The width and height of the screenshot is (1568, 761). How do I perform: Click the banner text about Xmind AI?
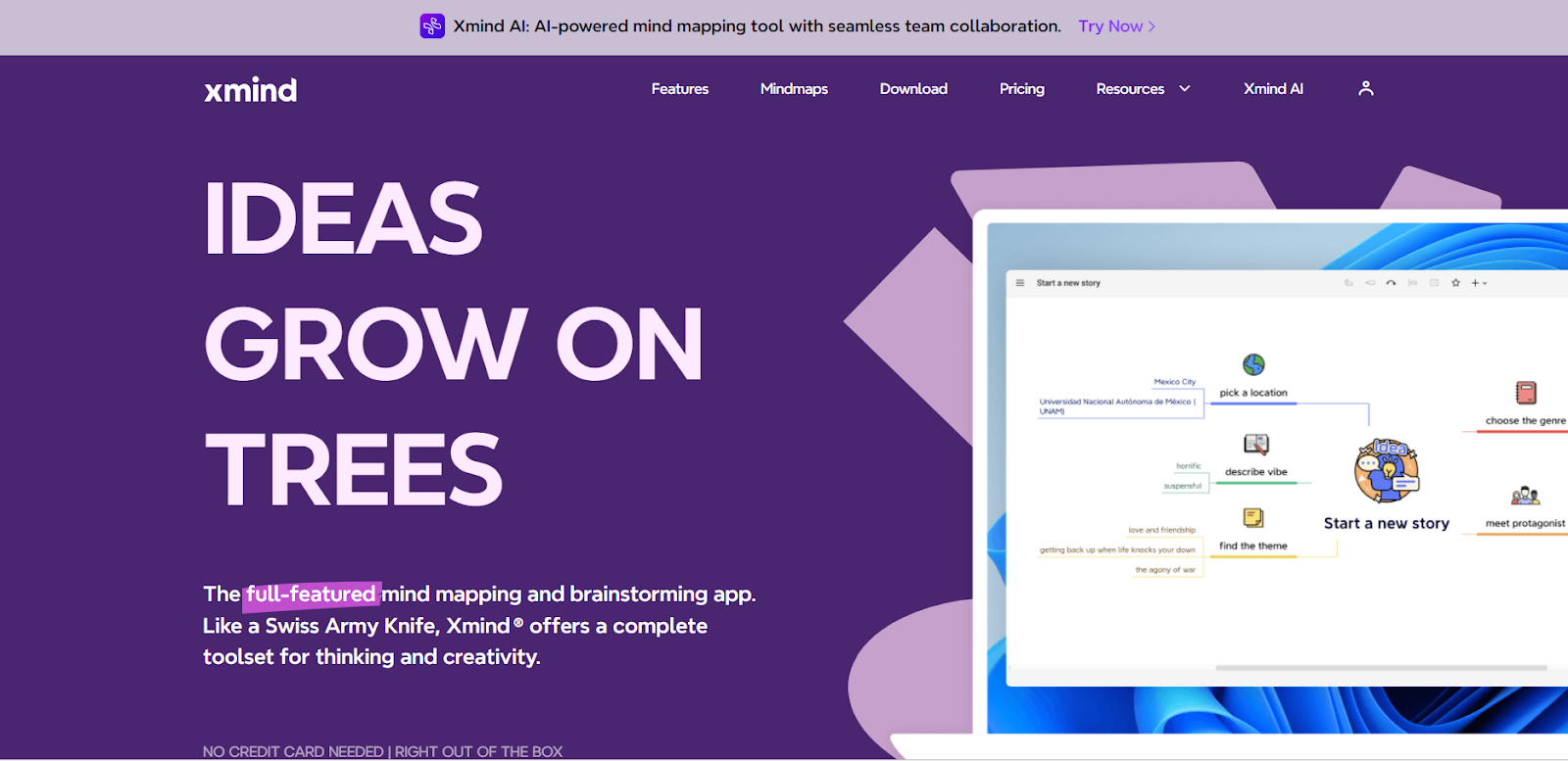pos(757,26)
